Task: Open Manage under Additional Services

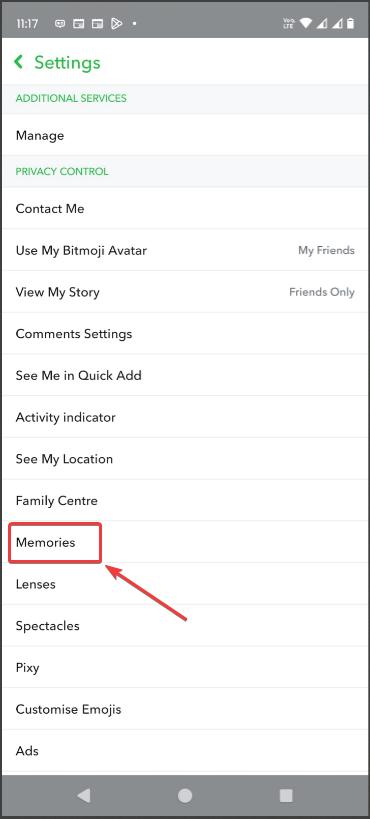Action: point(185,135)
